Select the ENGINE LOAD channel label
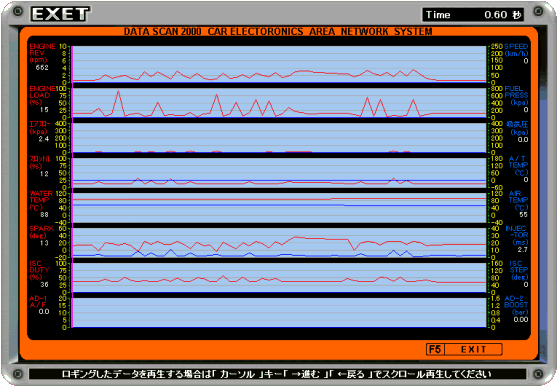Screen dimensions: 558x387 click(x=42, y=95)
